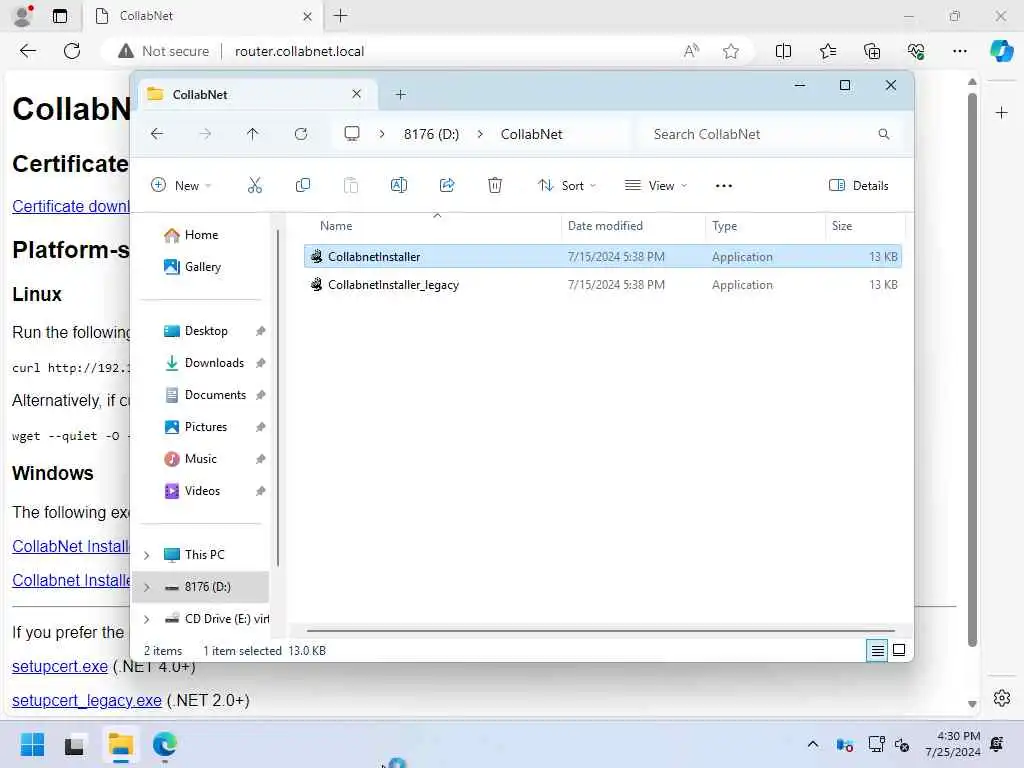
Task: Add a new File Explorer tab
Action: tap(400, 95)
